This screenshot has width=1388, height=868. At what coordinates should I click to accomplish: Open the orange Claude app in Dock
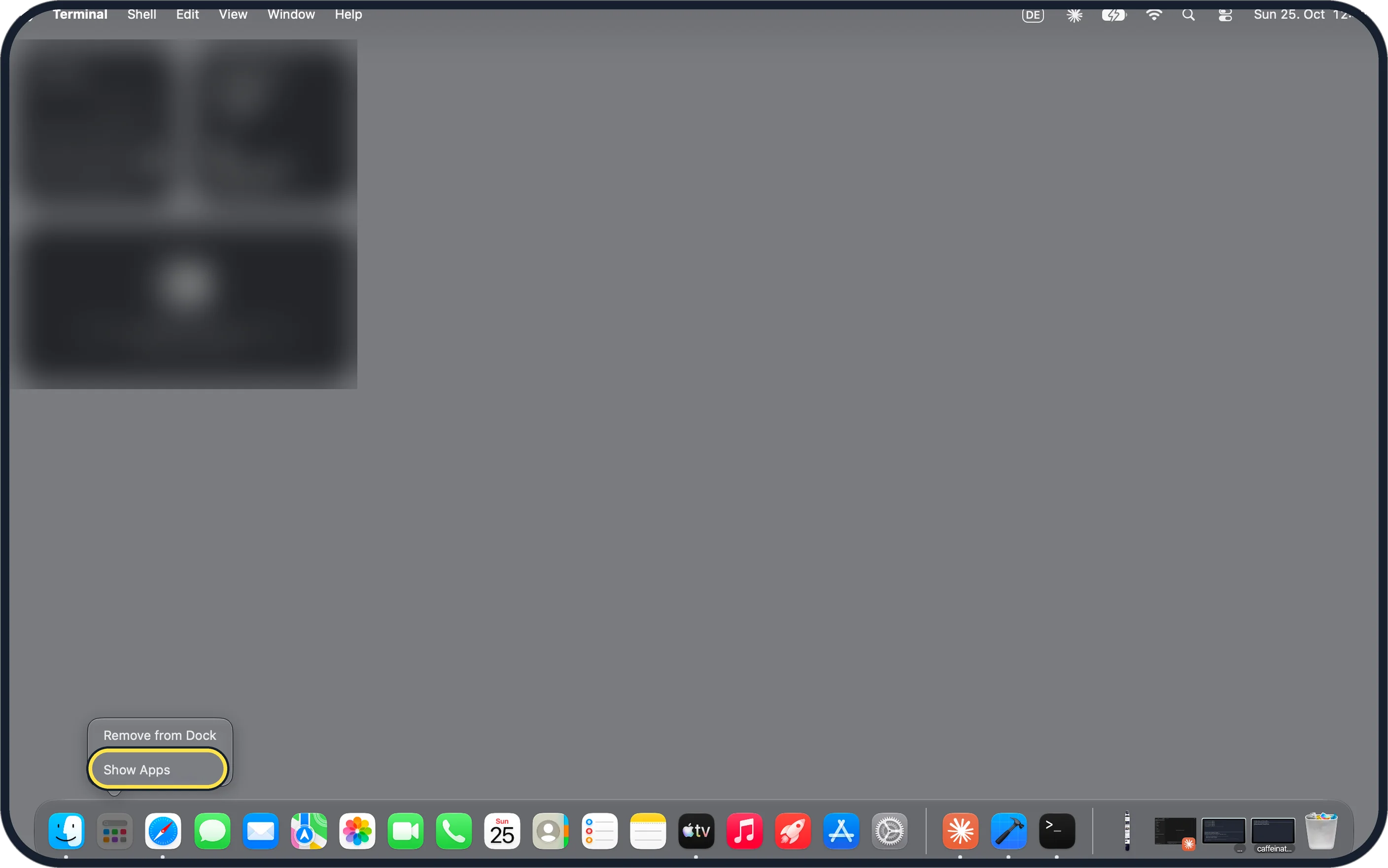[960, 831]
